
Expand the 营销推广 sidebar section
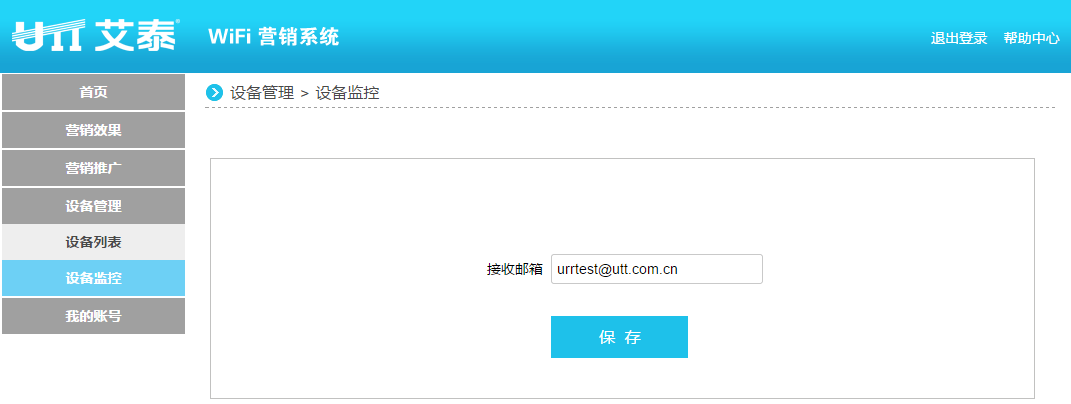(x=94, y=168)
